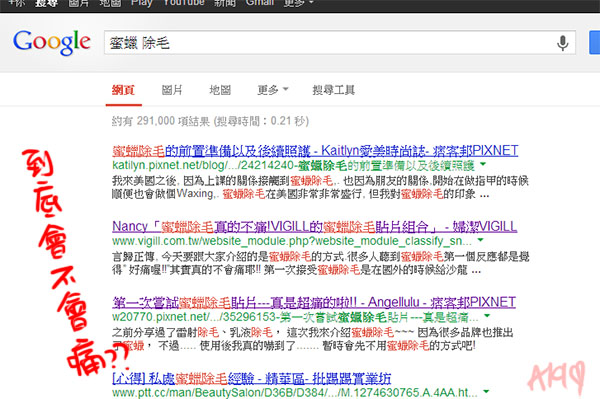
Task: Expand arrow beside katilyn.pixnet.net URL
Action: [483, 164]
